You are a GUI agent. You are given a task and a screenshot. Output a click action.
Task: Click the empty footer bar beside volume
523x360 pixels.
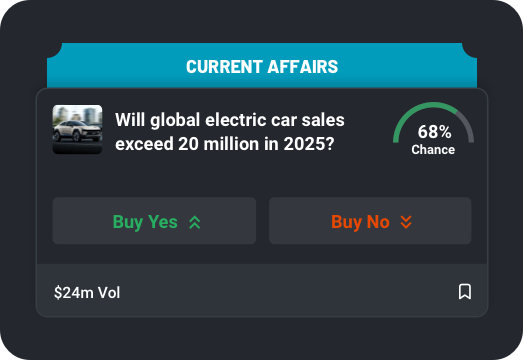(287, 291)
